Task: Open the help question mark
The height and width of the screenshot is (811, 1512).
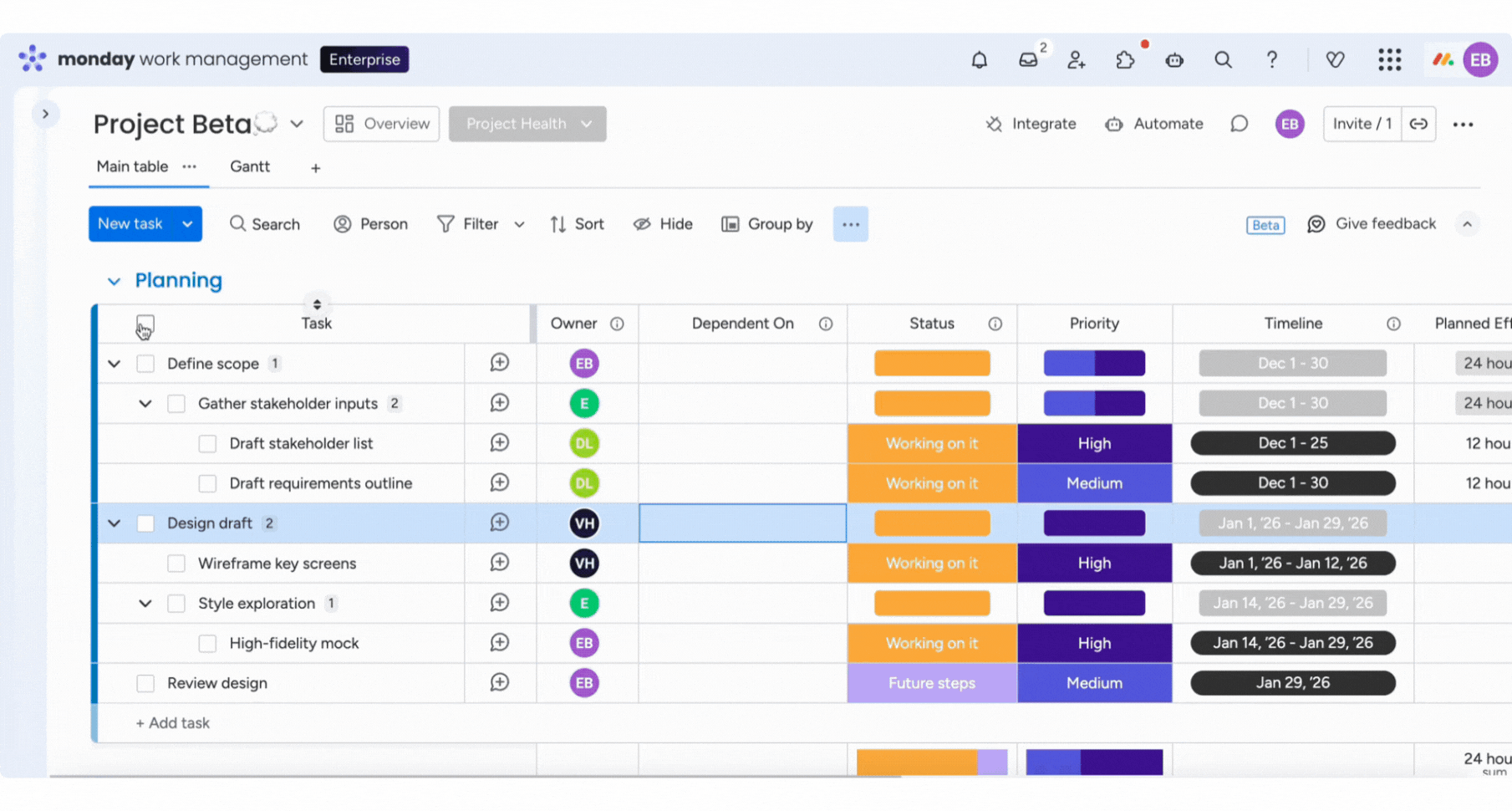Action: (x=1271, y=60)
